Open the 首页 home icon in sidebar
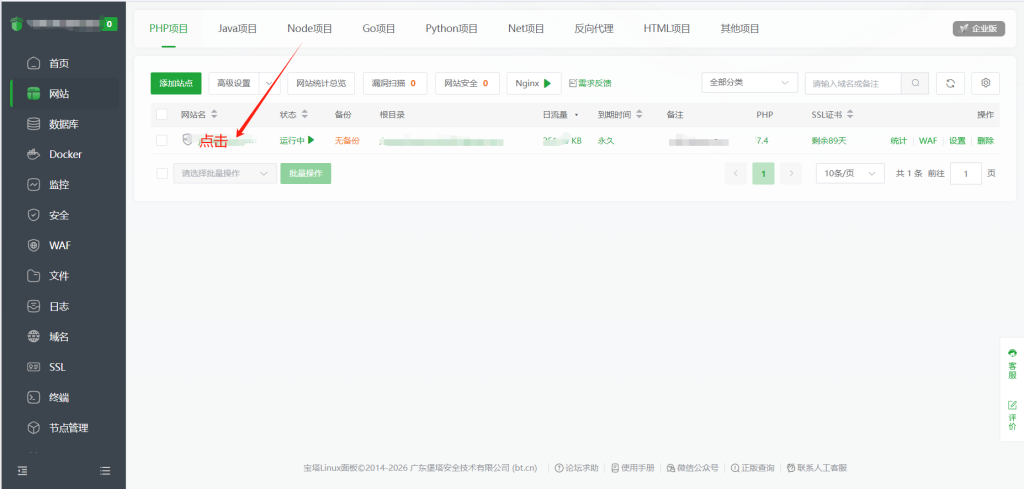The height and width of the screenshot is (489, 1024). [33, 64]
